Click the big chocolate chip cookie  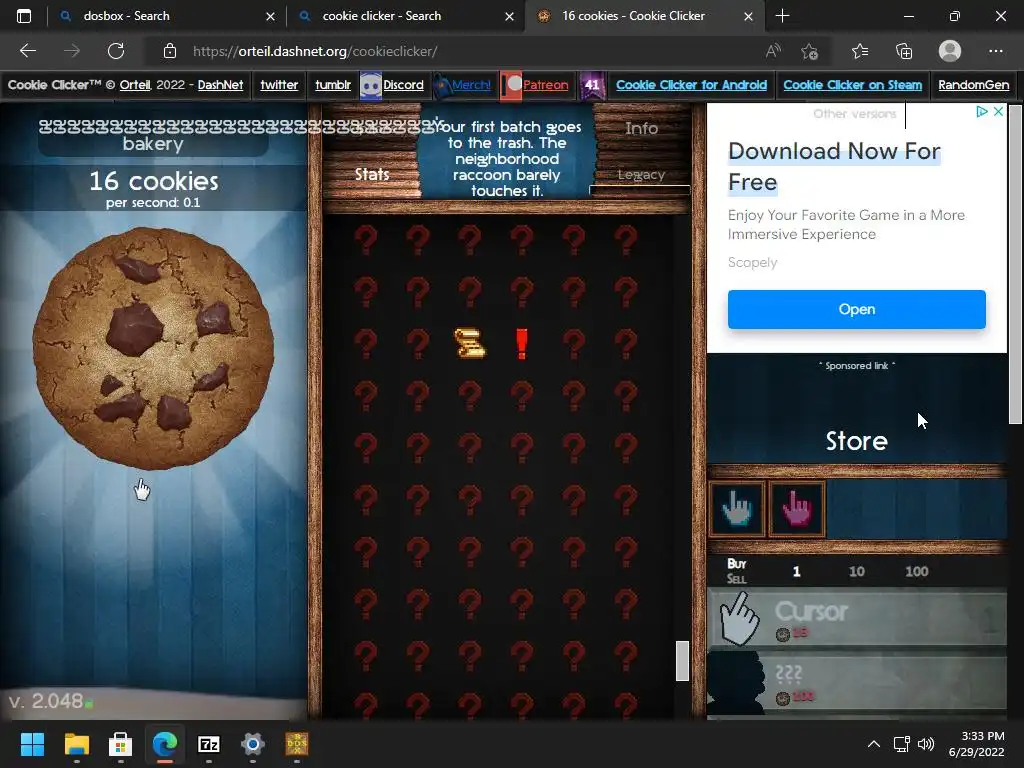pyautogui.click(x=153, y=348)
